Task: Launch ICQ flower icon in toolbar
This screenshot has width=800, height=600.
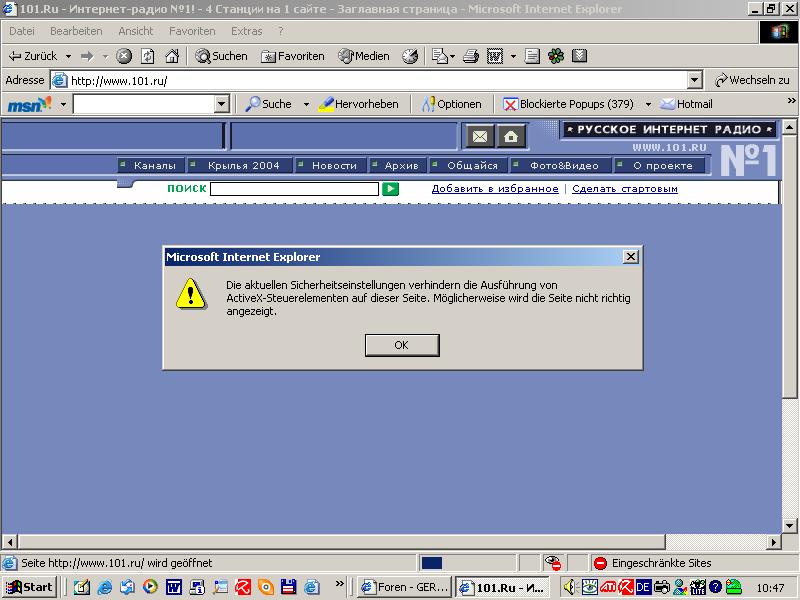Action: [x=556, y=56]
